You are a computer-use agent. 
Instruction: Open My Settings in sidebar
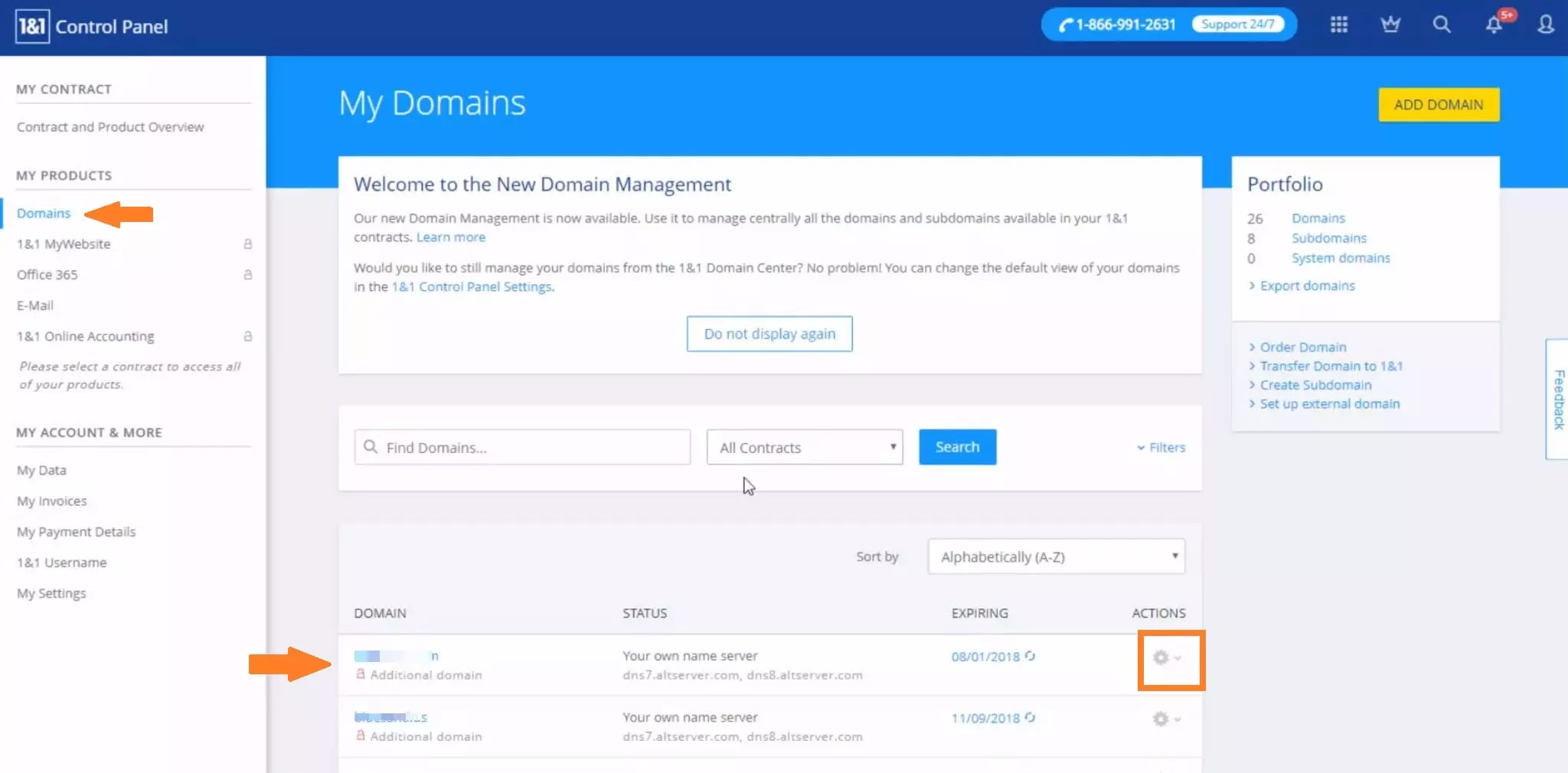[x=51, y=593]
